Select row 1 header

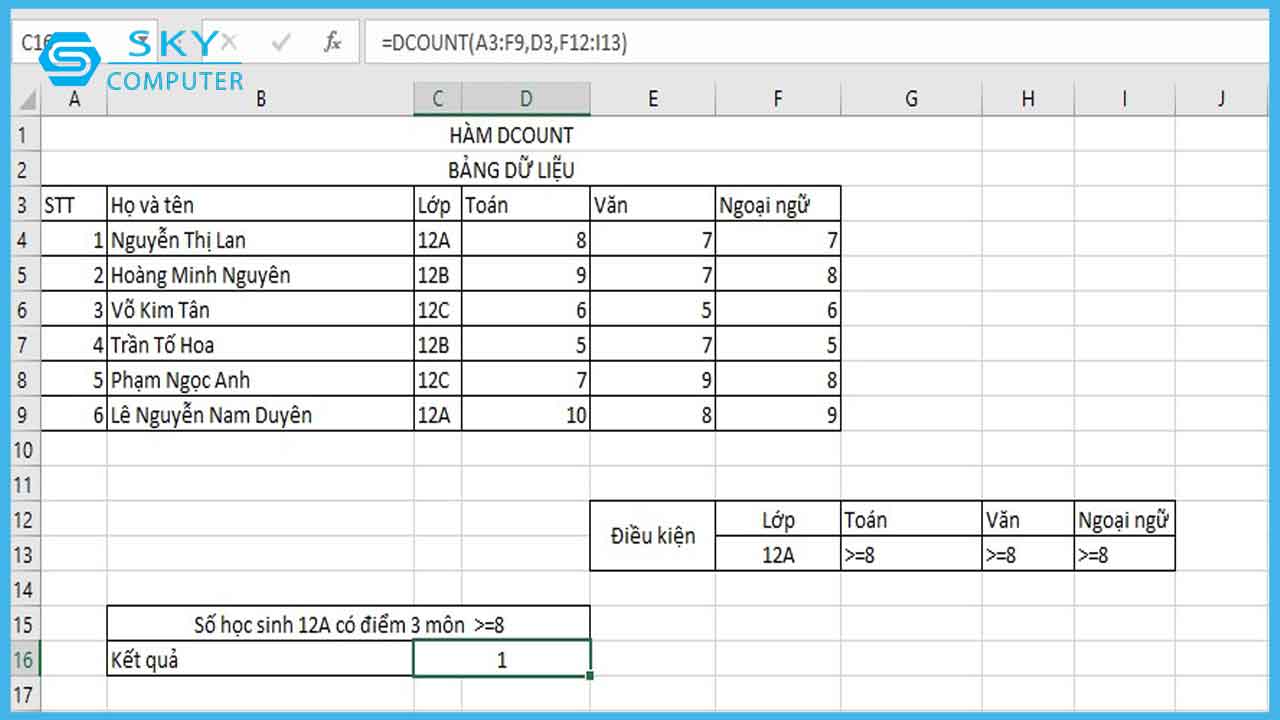27,134
